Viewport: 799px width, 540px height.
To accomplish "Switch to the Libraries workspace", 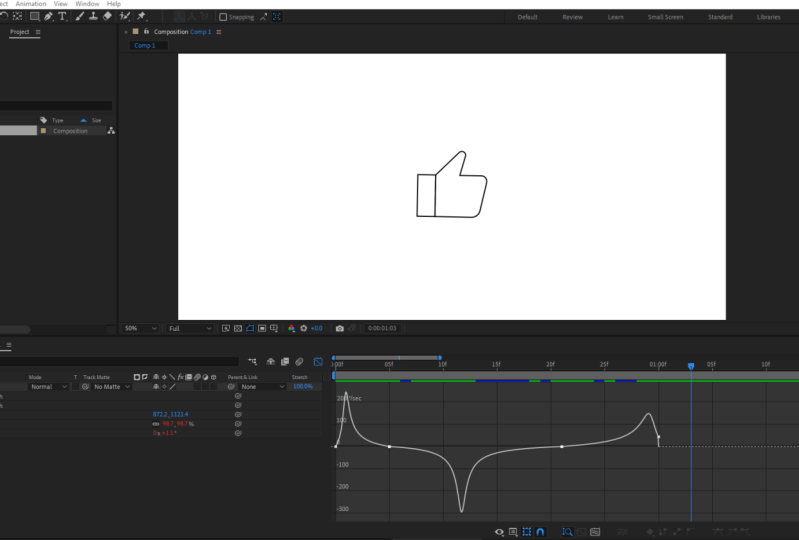I will click(768, 17).
